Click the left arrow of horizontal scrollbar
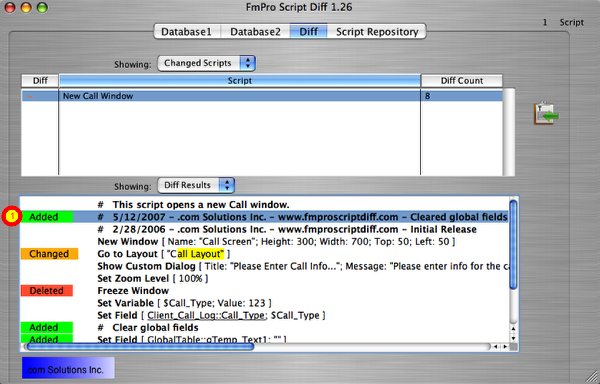600x384 pixels. point(496,347)
